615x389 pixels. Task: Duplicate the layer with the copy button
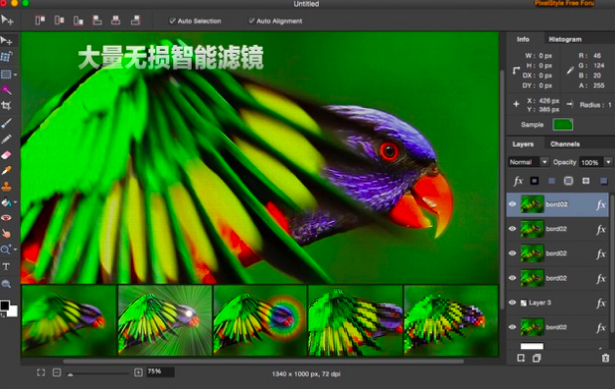[537, 358]
